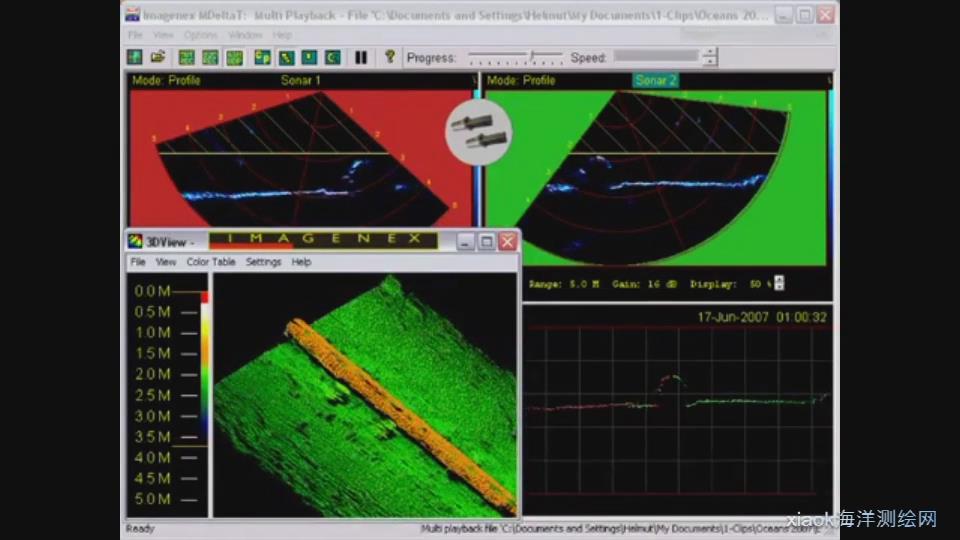960x540 pixels.
Task: Open the main window View menu
Action: click(x=163, y=35)
